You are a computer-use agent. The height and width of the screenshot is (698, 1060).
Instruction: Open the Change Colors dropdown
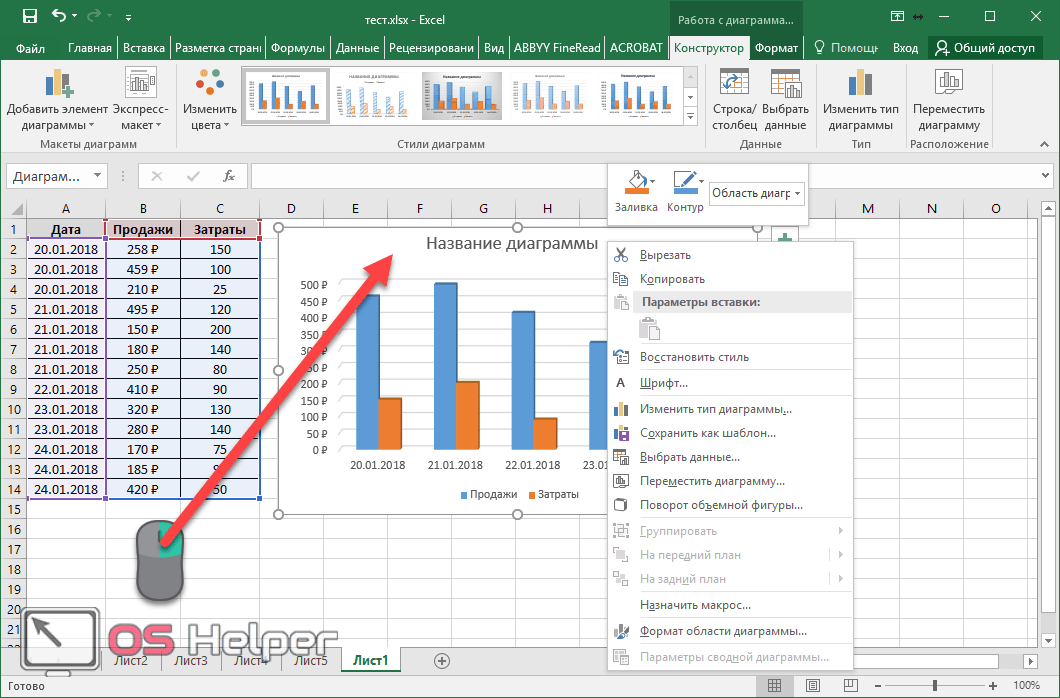(x=209, y=102)
